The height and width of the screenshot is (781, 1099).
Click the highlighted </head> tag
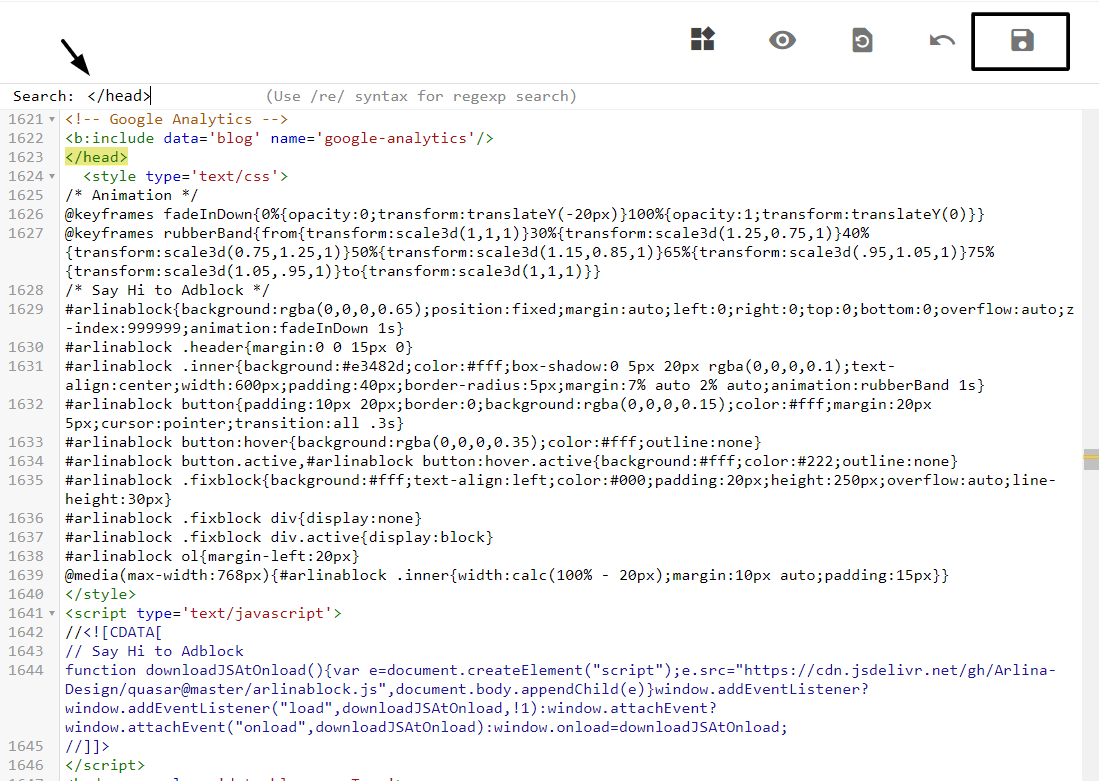coord(97,157)
